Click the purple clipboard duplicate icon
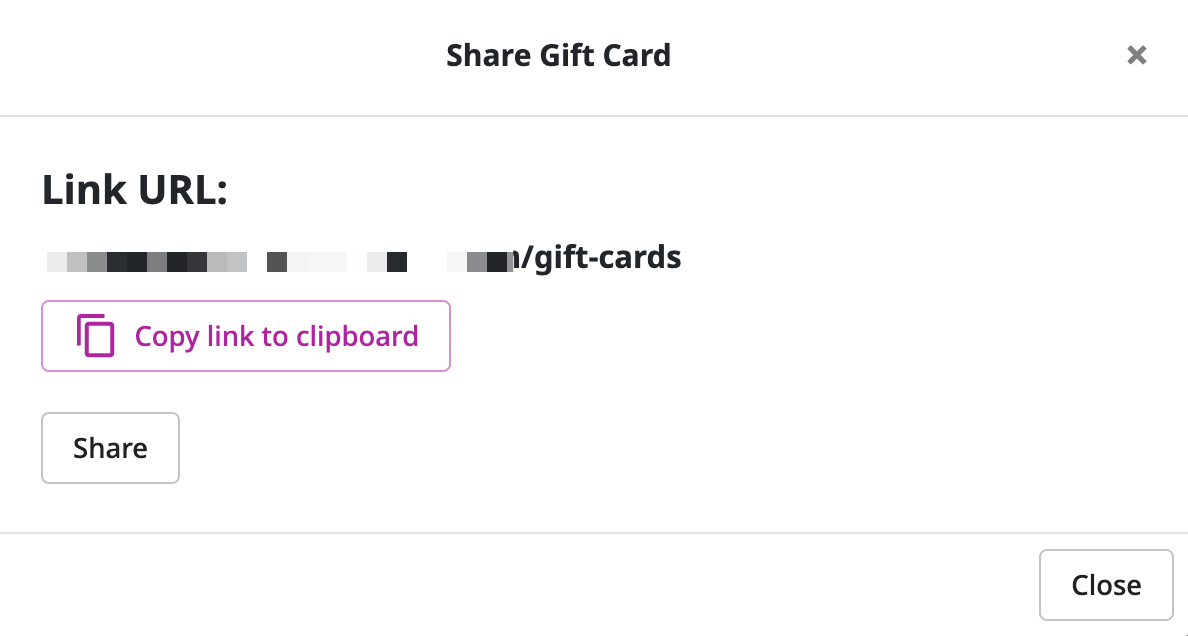The image size is (1188, 636). tap(95, 335)
